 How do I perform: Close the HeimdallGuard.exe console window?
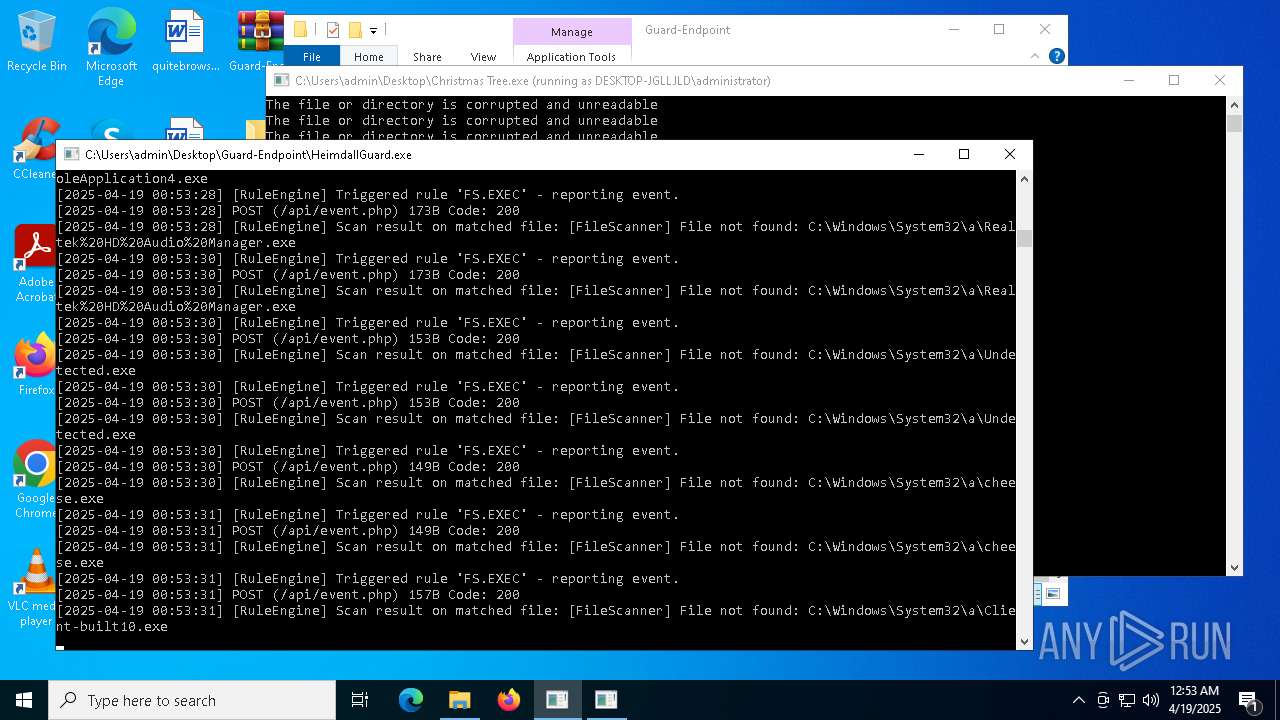click(x=1010, y=154)
